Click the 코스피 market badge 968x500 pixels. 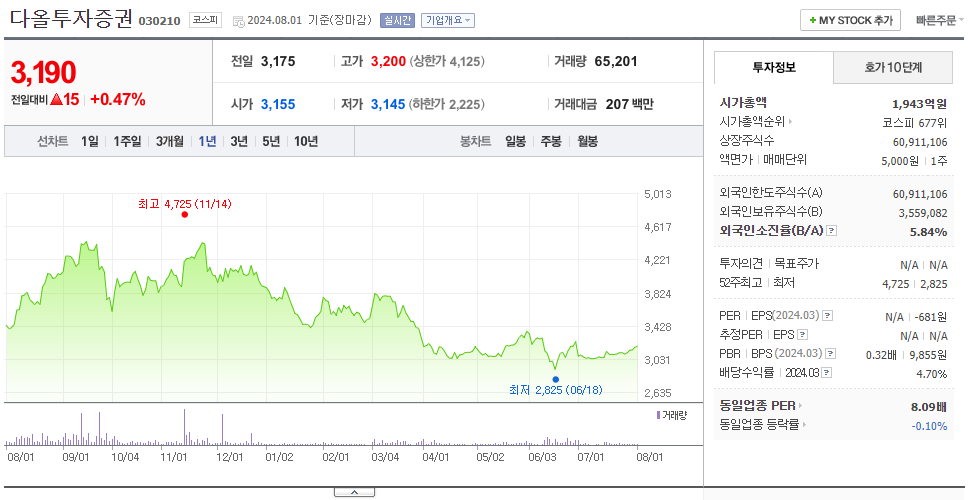pos(205,20)
